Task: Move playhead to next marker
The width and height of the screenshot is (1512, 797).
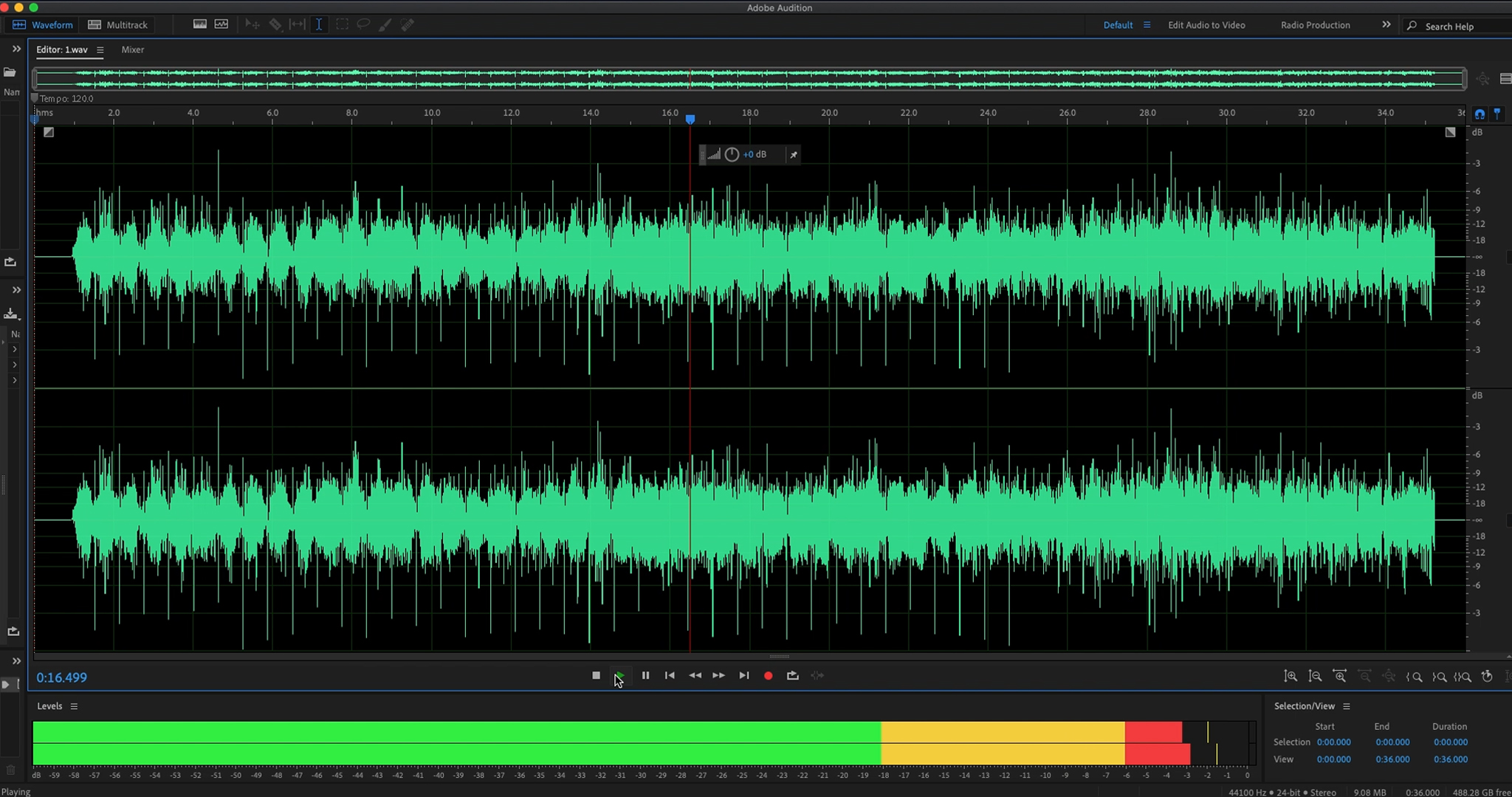Action: [x=744, y=675]
